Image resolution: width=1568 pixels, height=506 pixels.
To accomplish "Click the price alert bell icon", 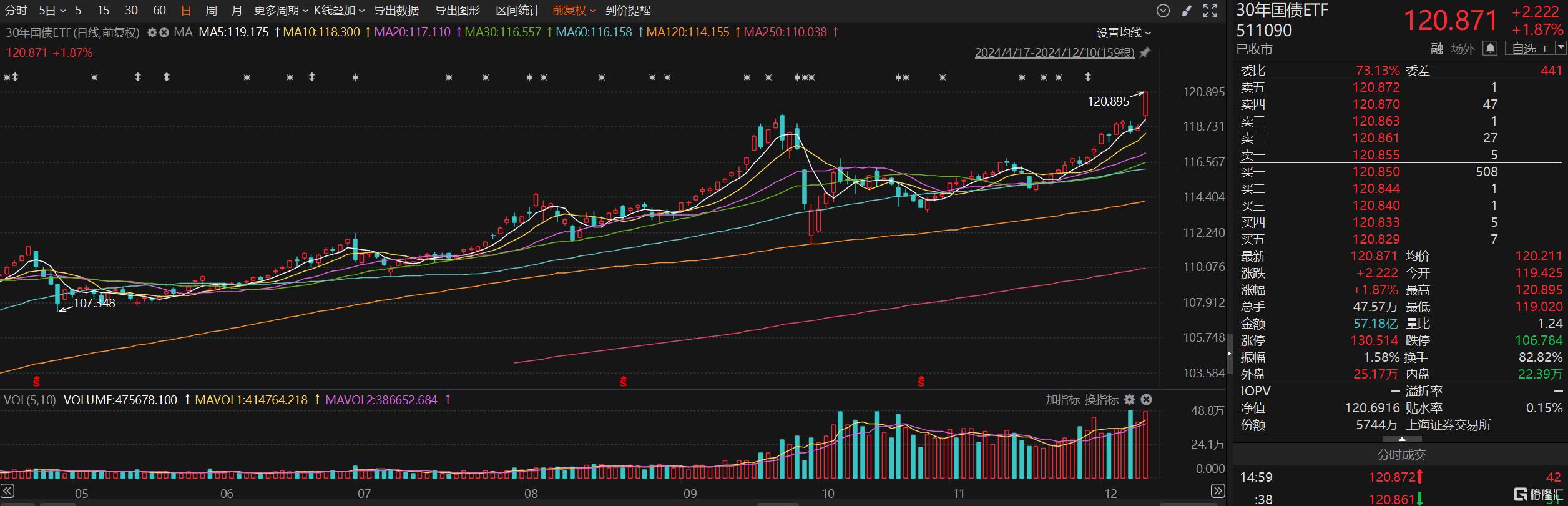I will (x=1490, y=48).
